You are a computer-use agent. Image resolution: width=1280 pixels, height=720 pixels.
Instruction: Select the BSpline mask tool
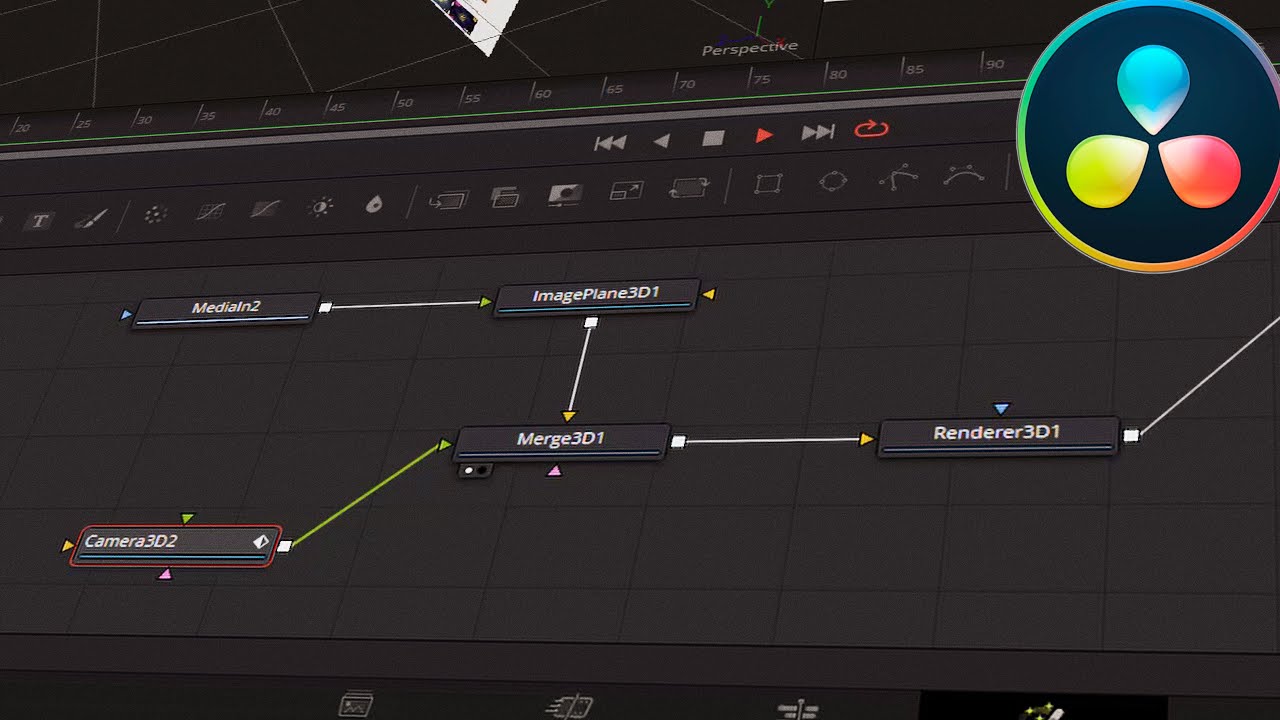[x=964, y=175]
